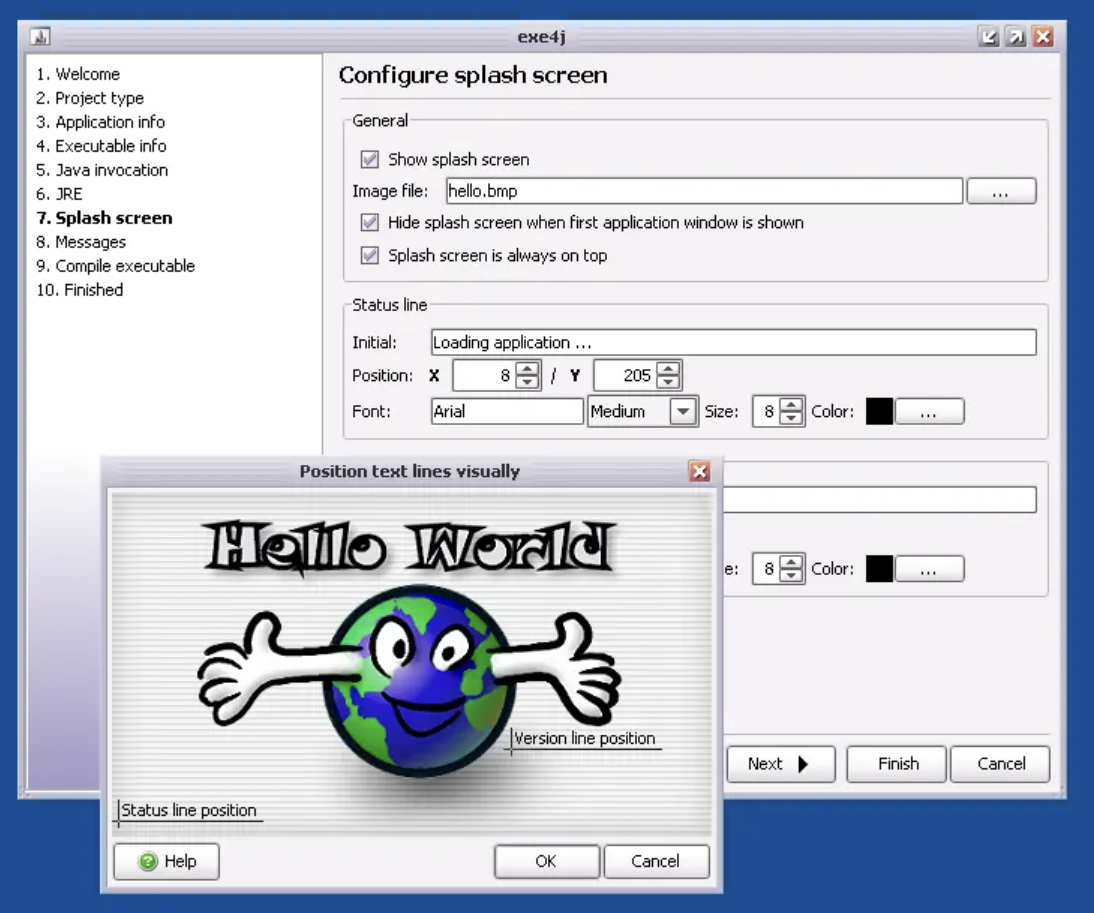Click the Image file text field
1094x913 pixels.
[x=703, y=191]
